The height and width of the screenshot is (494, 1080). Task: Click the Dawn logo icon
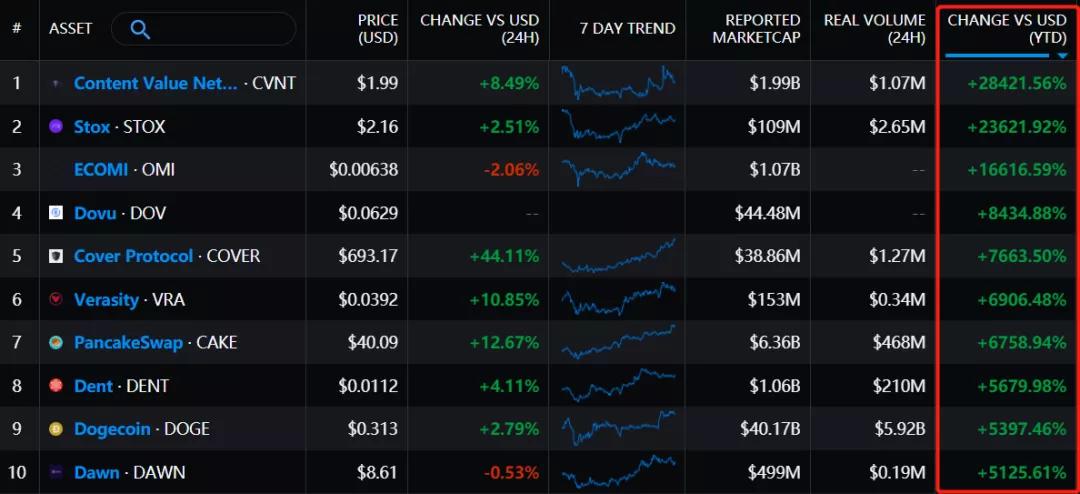56,472
